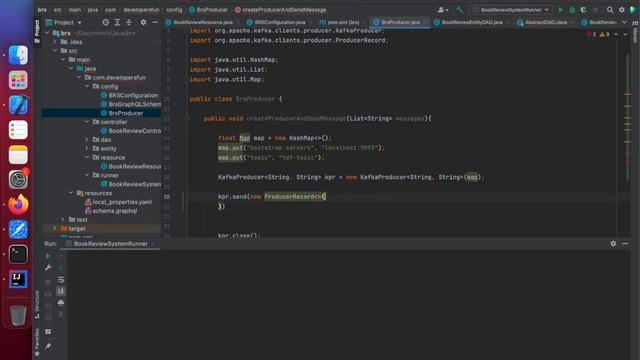The width and height of the screenshot is (640, 360).
Task: Expand the dao package
Action: point(87,140)
